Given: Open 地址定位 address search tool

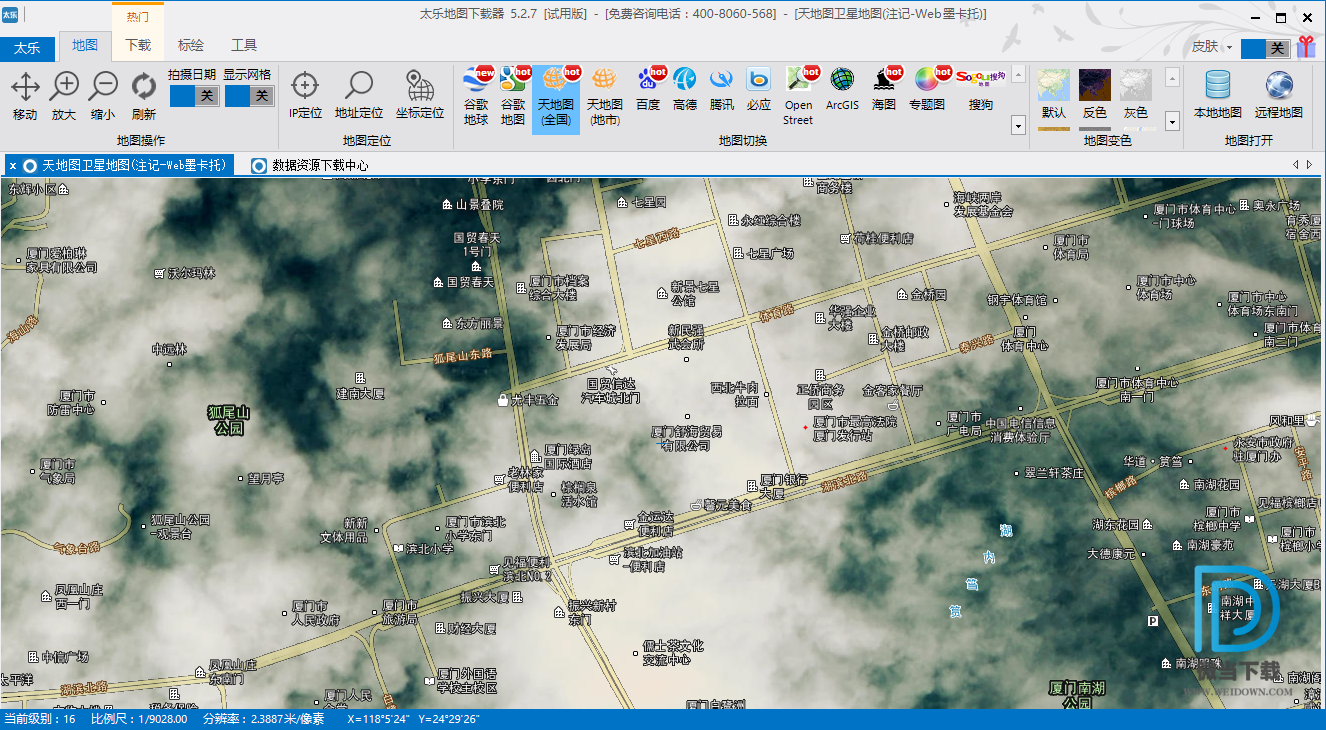Looking at the screenshot, I should click(x=359, y=96).
